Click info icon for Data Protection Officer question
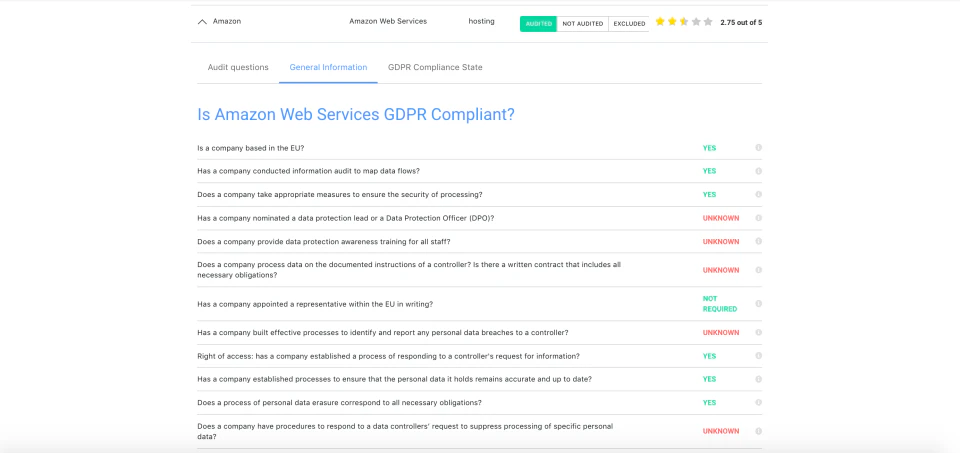Viewport: 960px width, 453px height. coord(758,218)
